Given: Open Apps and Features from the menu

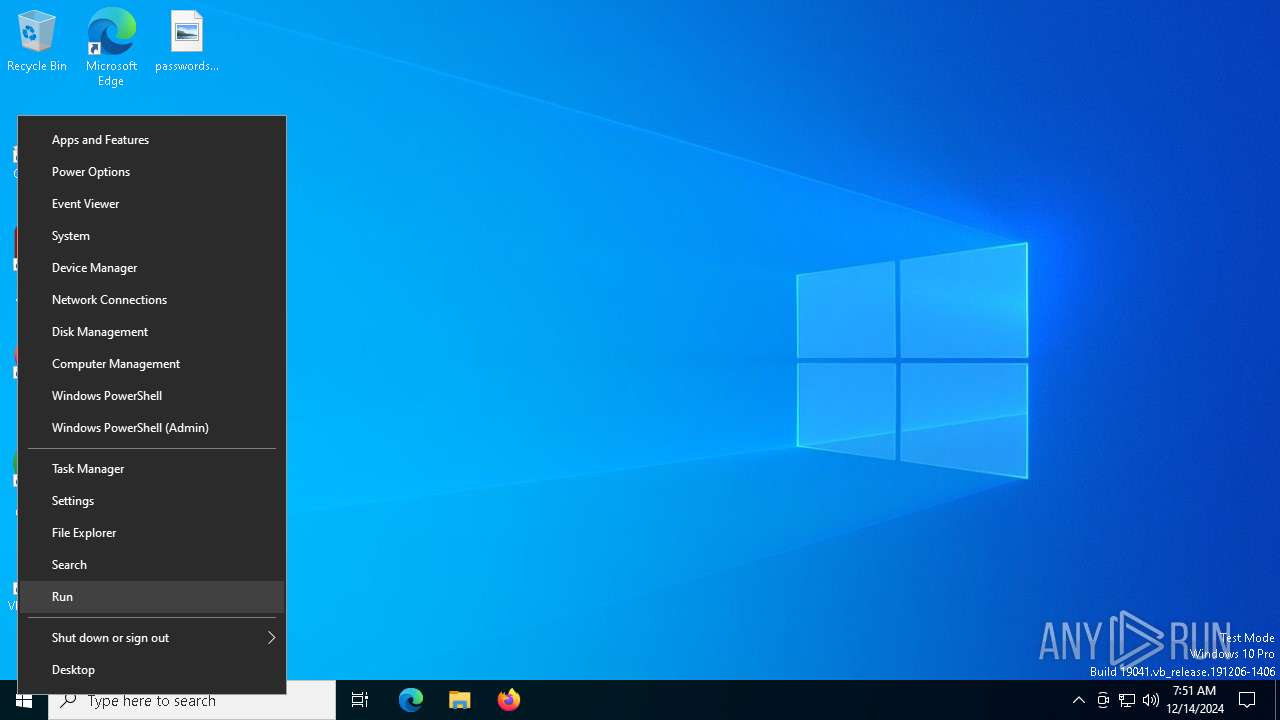Looking at the screenshot, I should tap(152, 140).
